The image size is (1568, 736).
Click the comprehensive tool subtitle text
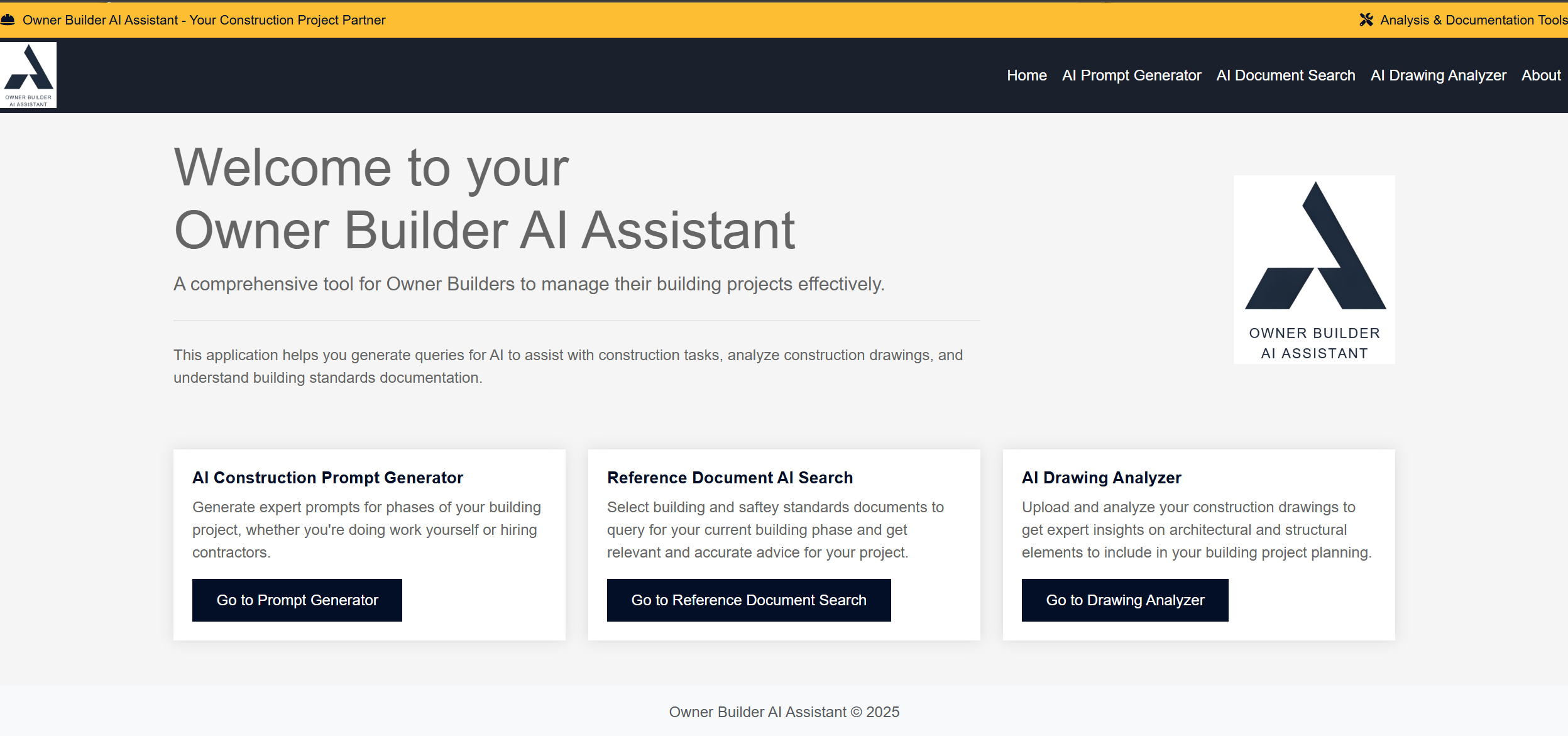[529, 284]
